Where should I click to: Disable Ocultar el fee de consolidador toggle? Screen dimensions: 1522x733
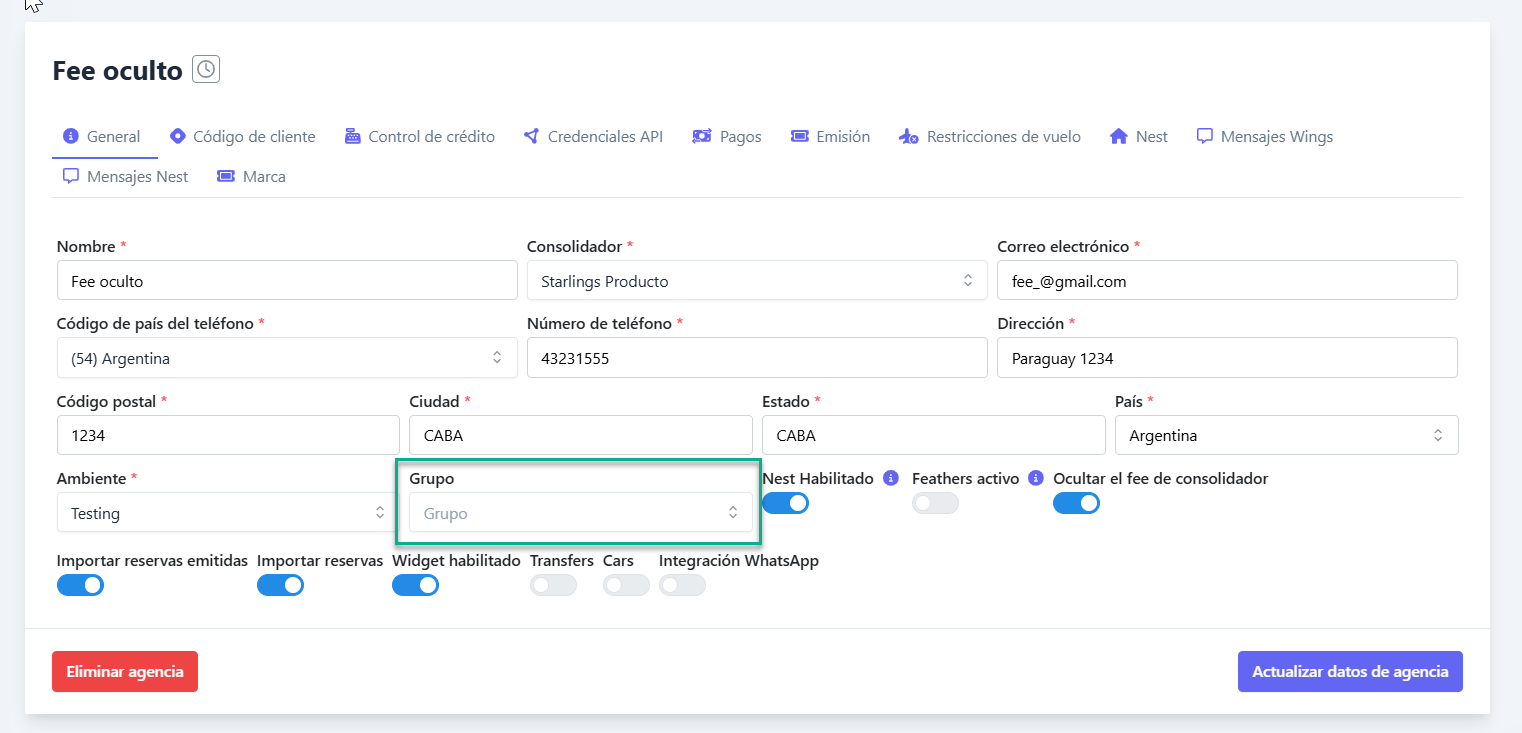(1076, 503)
